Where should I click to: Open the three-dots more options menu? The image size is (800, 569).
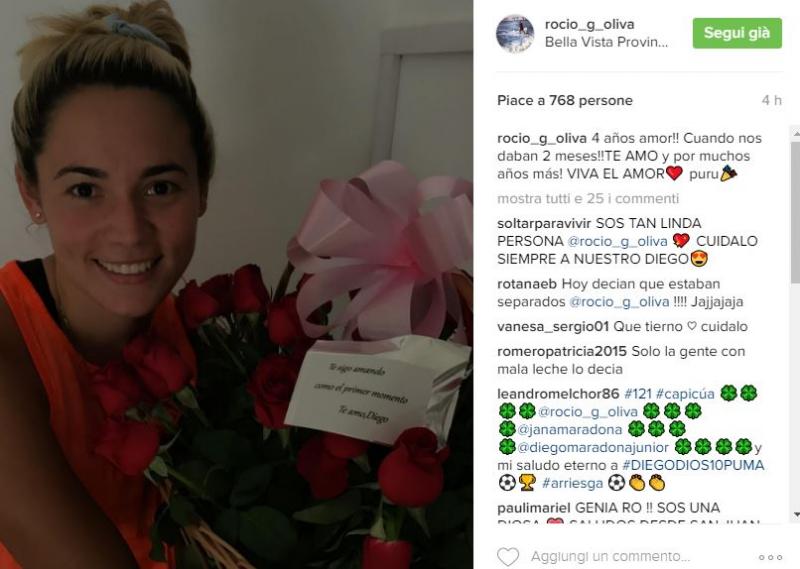770,557
